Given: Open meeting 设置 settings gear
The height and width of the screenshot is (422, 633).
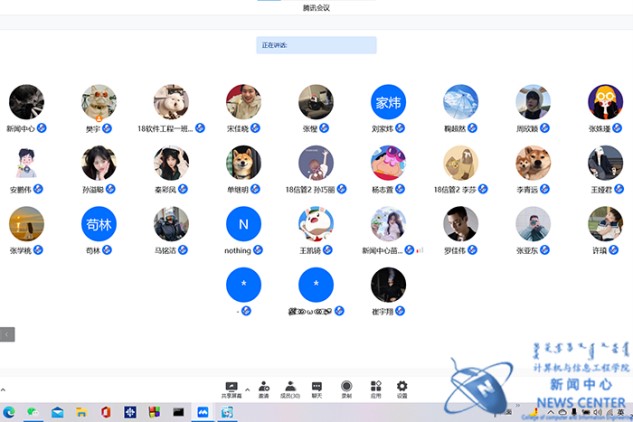Looking at the screenshot, I should pyautogui.click(x=402, y=386).
